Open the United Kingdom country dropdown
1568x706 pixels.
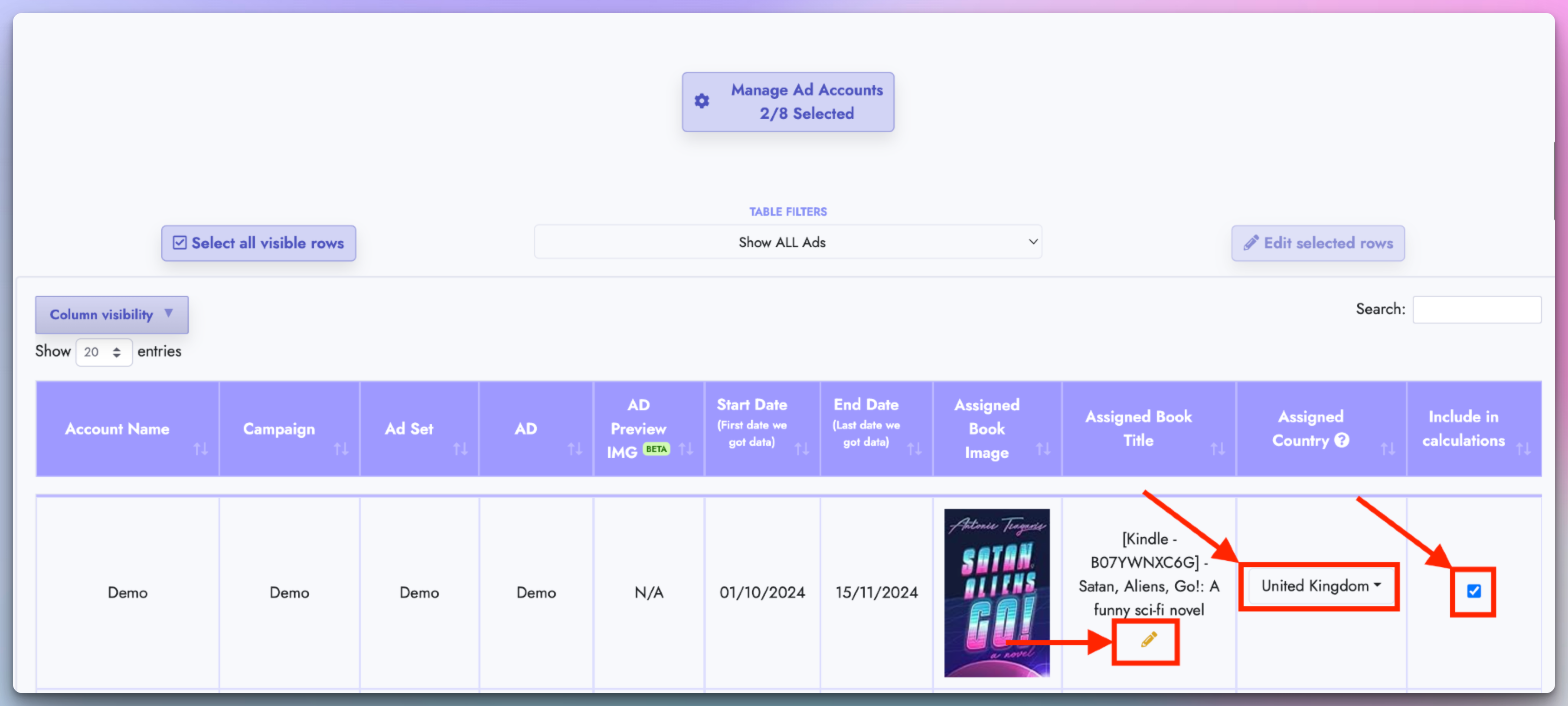(x=1320, y=585)
